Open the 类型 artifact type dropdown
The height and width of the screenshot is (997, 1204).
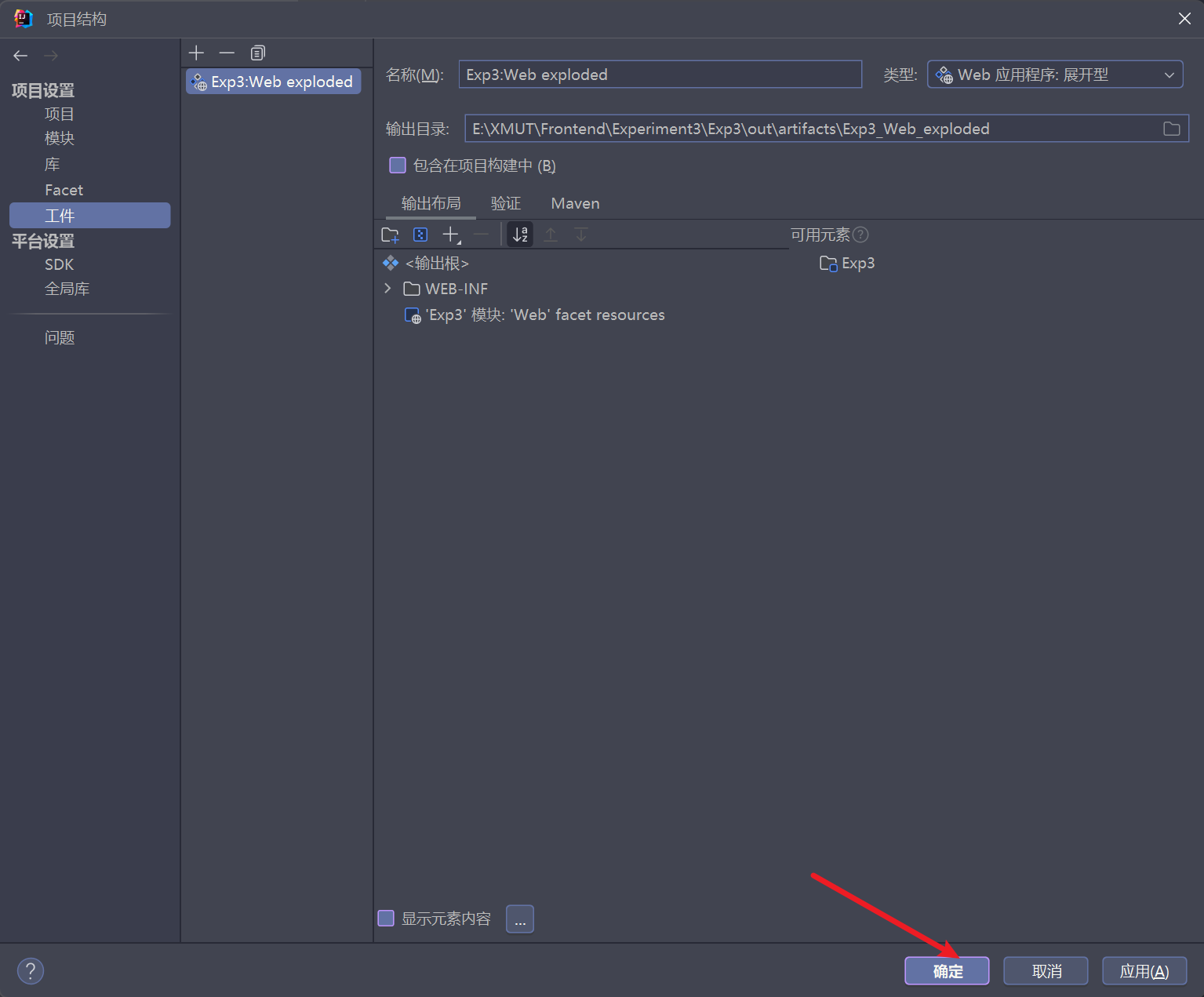[1055, 75]
